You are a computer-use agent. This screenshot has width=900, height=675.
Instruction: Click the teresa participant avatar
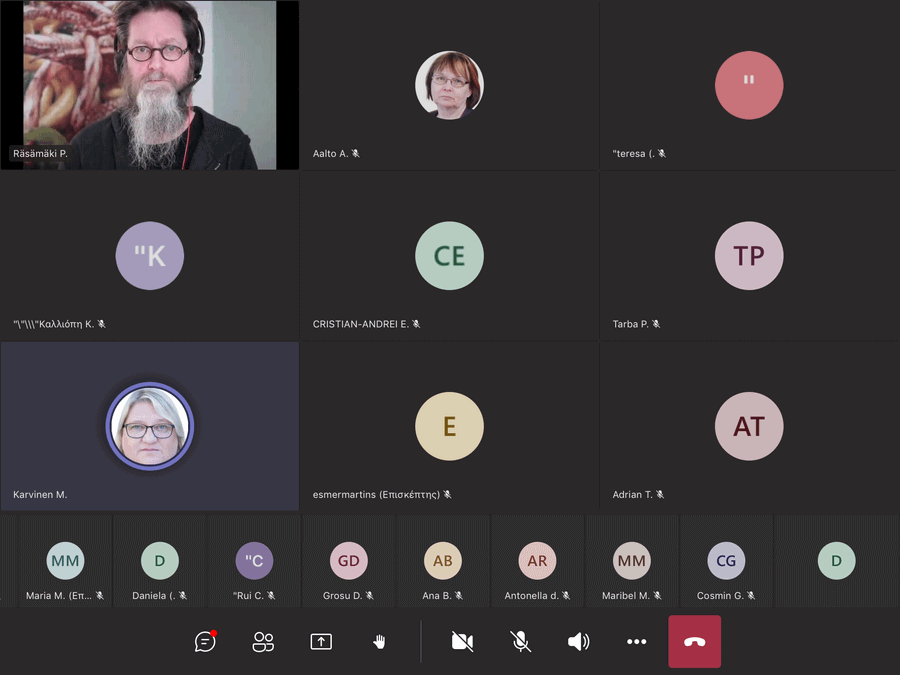point(749,85)
